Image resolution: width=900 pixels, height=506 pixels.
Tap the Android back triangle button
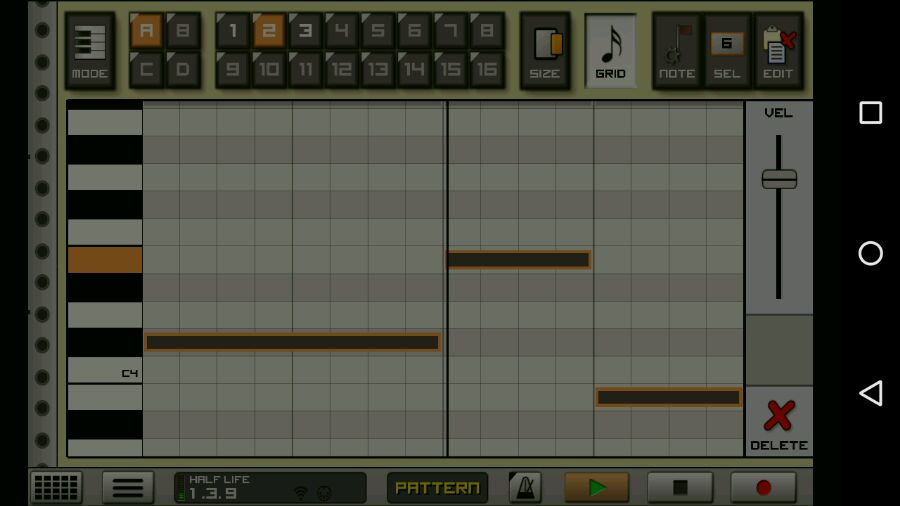click(871, 394)
